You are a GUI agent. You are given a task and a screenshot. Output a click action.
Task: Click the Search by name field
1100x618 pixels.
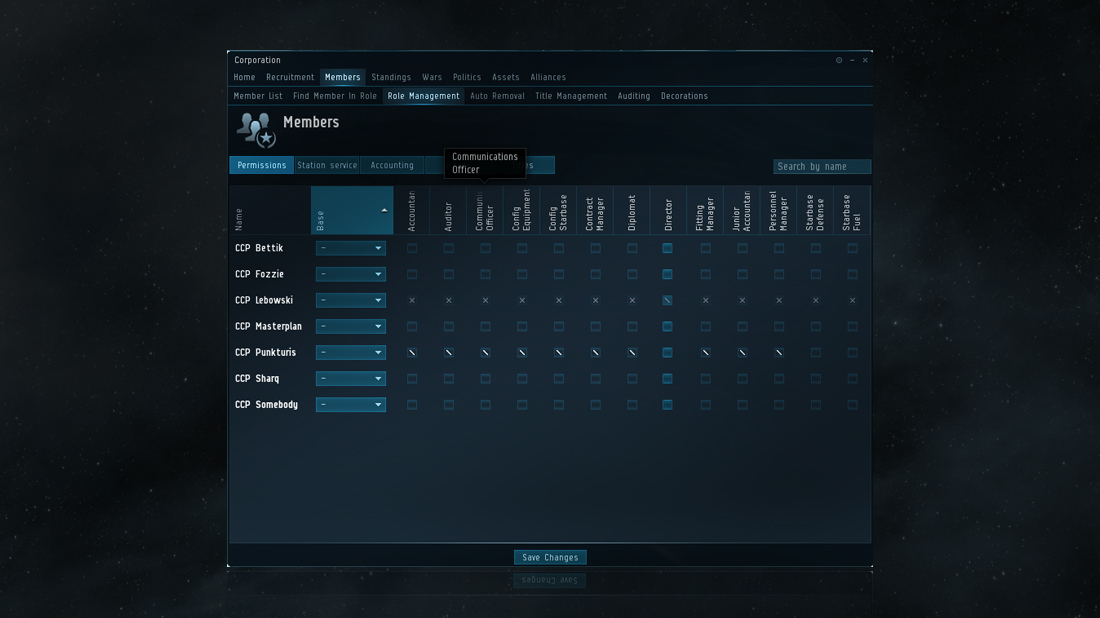821,166
